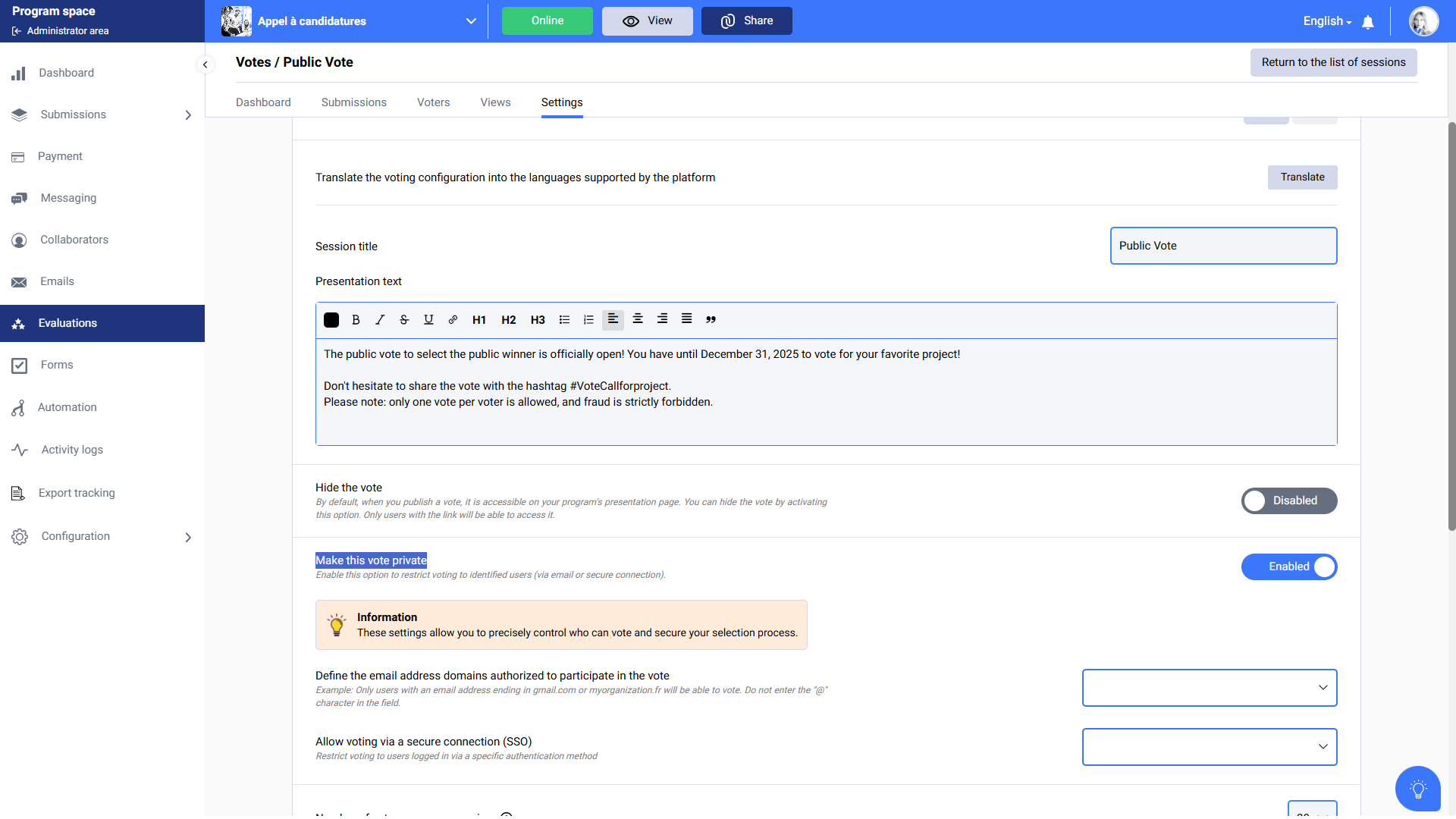
Task: Return to the list of sessions
Action: (1333, 62)
